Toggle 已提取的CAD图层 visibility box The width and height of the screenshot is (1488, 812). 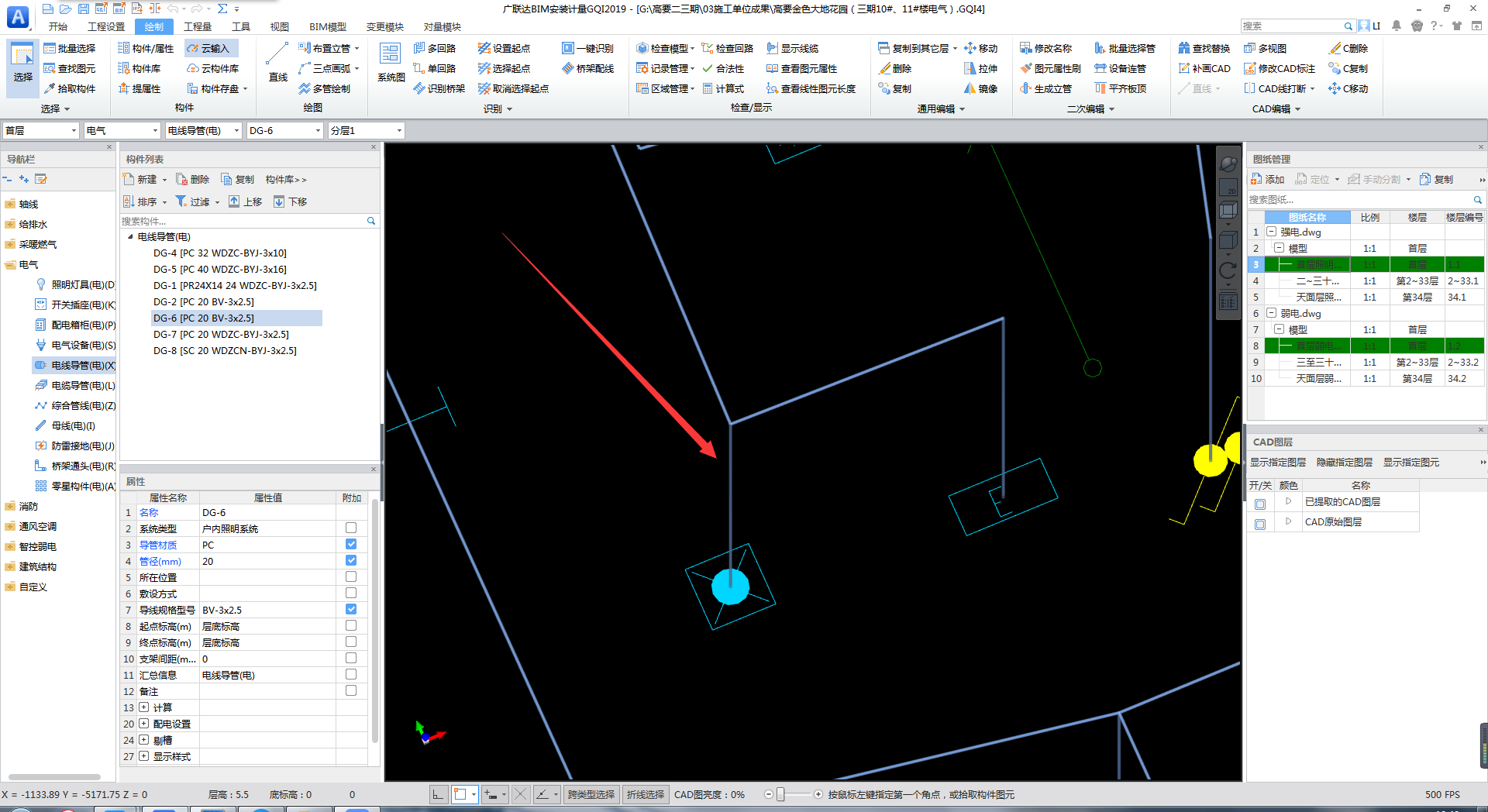[1260, 504]
